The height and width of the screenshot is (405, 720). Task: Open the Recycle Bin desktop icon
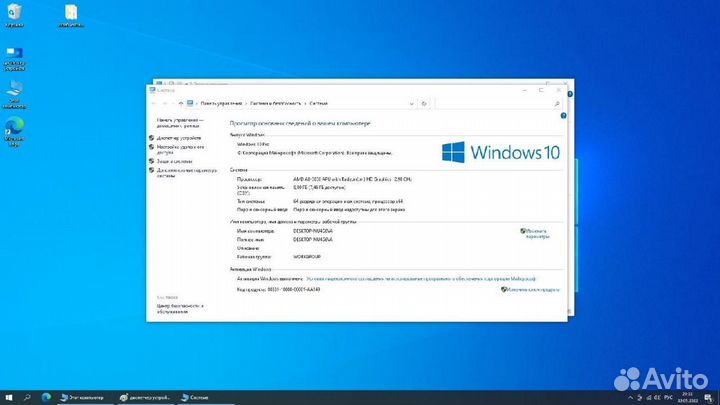[x=14, y=15]
